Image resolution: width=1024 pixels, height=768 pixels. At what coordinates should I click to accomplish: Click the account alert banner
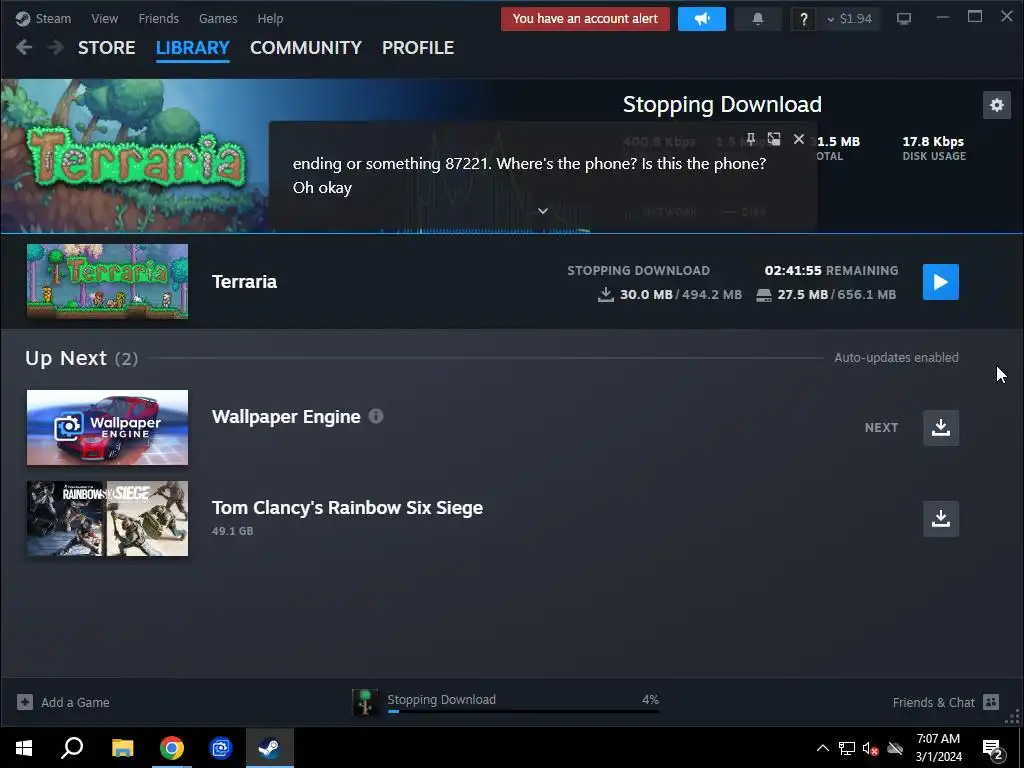[585, 19]
